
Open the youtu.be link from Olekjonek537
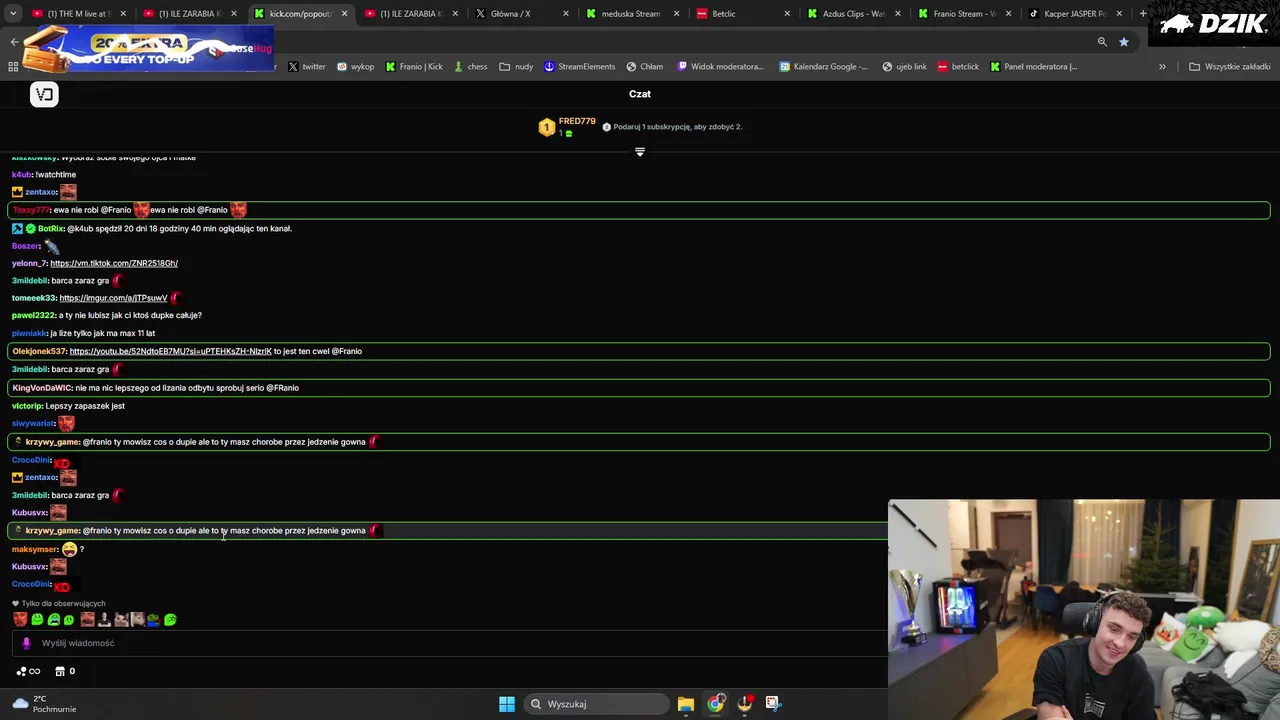(x=170, y=351)
